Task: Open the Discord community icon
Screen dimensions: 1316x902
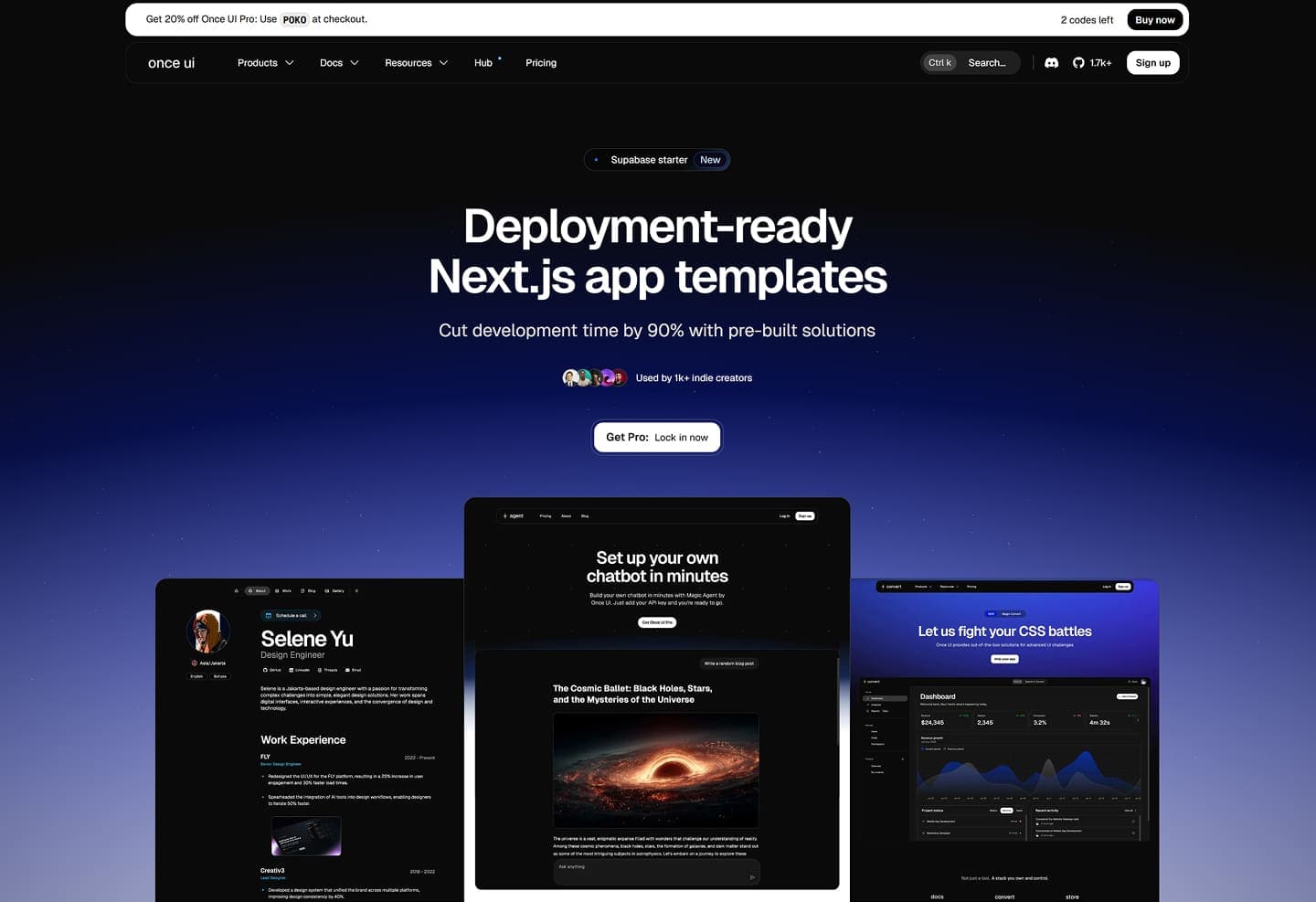Action: point(1051,63)
